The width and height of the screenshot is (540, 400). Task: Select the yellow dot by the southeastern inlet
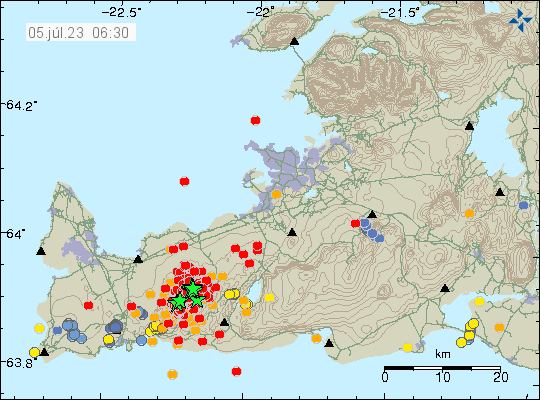(479, 301)
